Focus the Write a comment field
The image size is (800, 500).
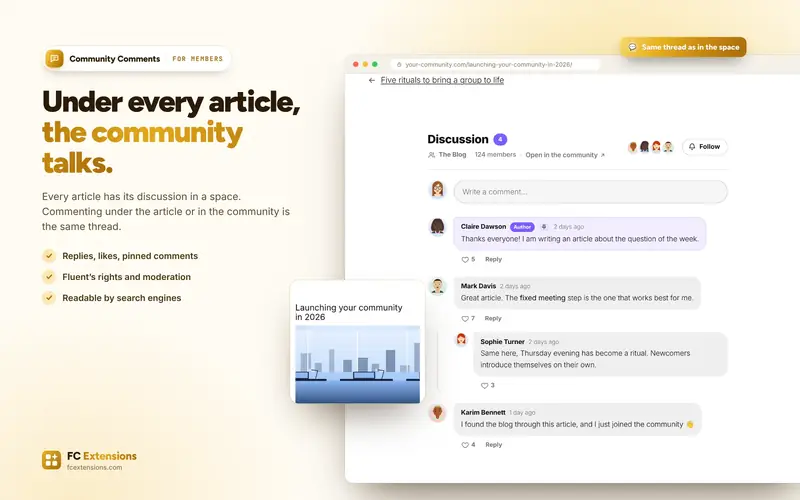click(x=590, y=192)
